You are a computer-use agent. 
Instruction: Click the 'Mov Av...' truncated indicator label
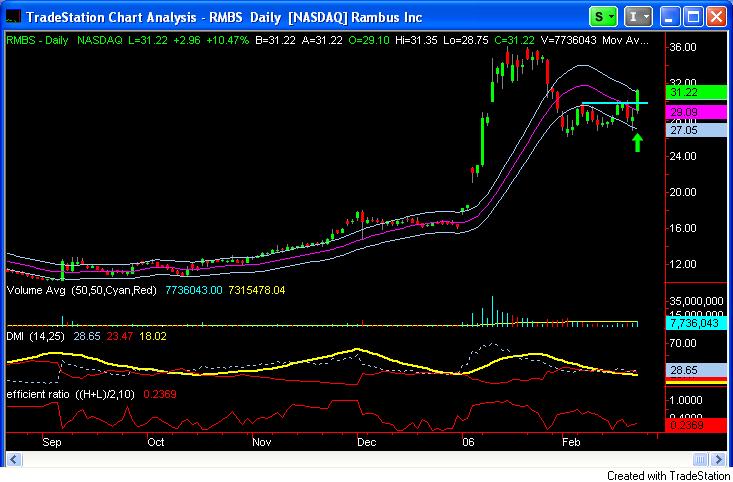(625, 40)
